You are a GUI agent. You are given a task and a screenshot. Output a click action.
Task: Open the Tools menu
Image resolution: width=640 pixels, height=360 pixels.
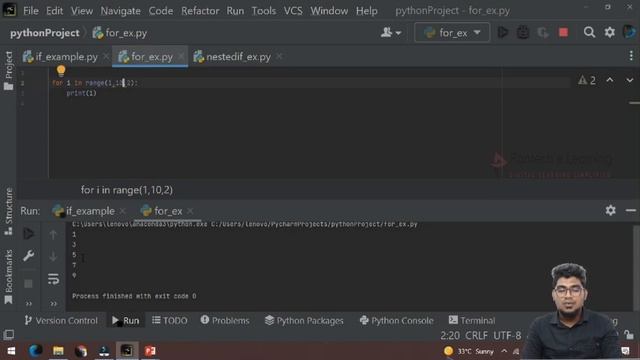263,11
